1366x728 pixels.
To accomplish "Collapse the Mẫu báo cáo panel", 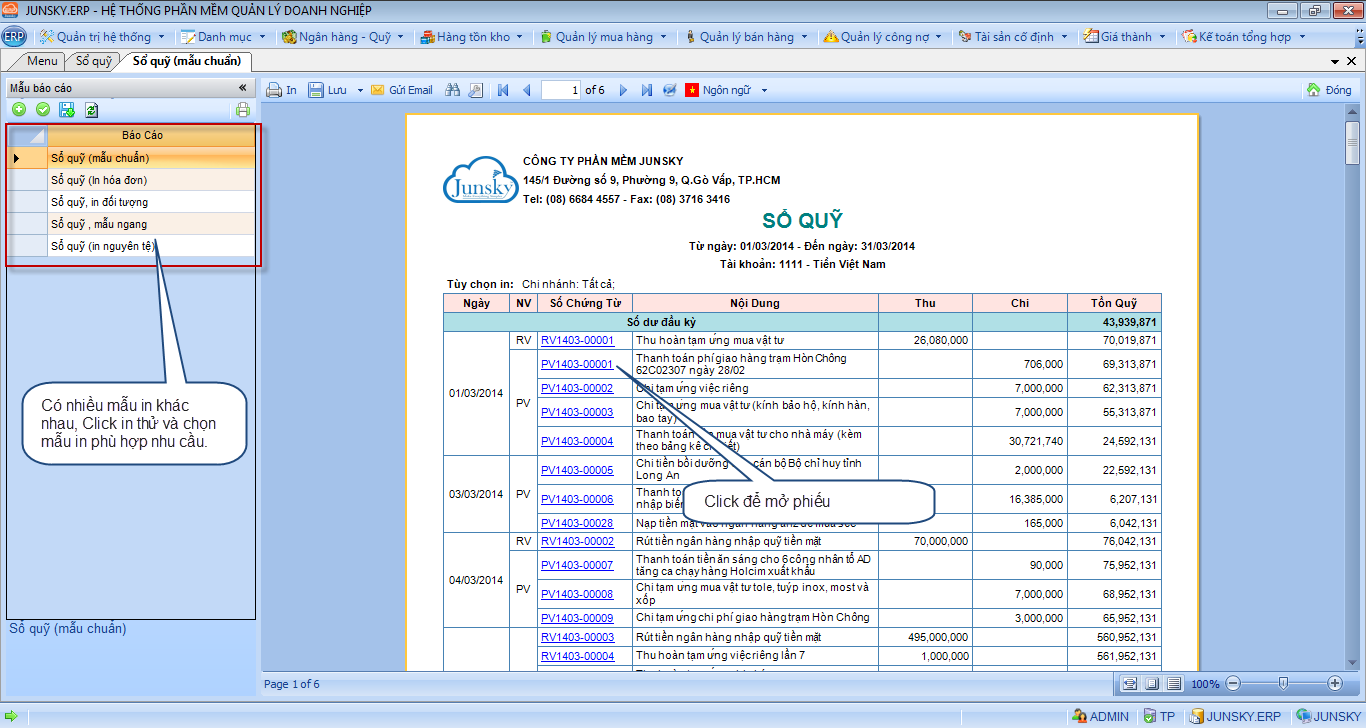I will (x=242, y=88).
